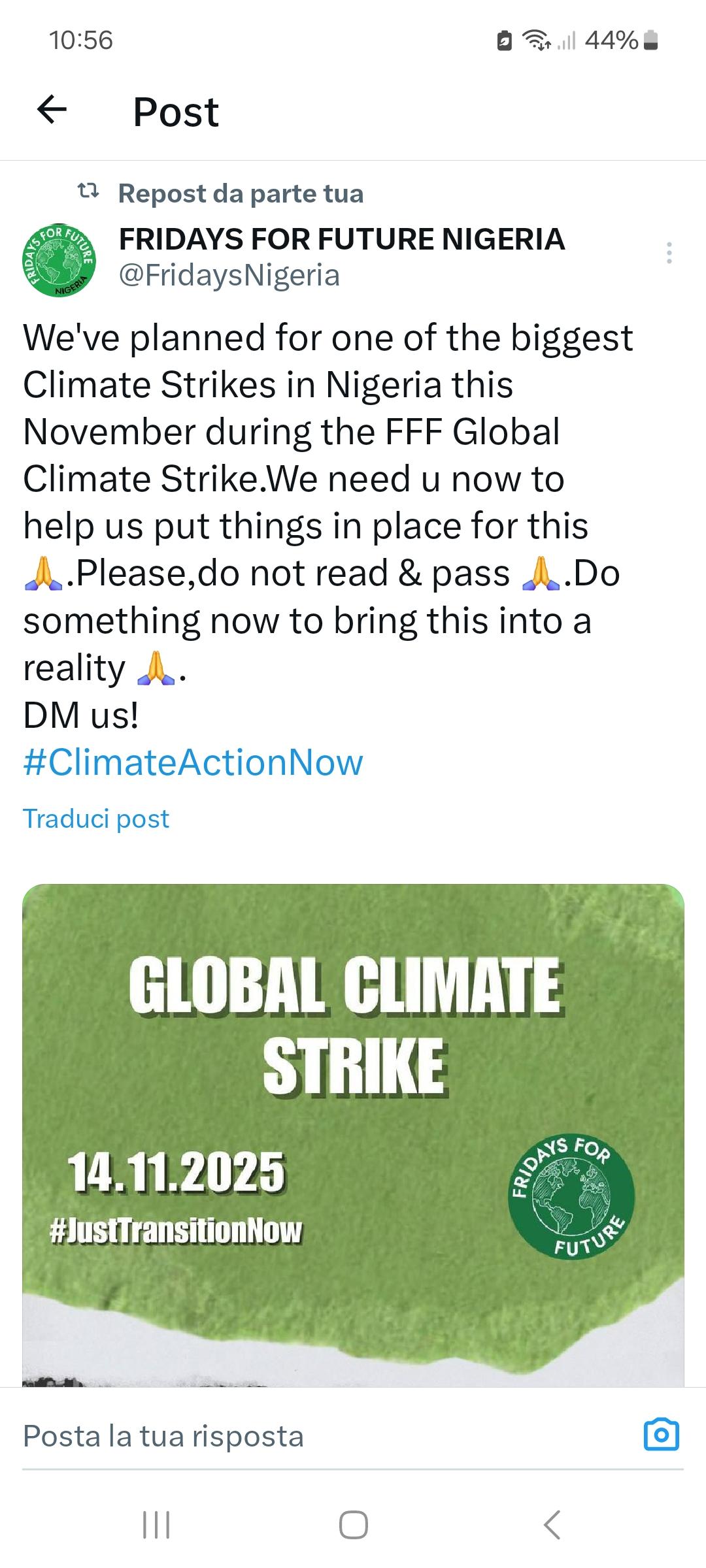Open the @FridaysNigeria handle
Screen dimensions: 706x1568
coord(229,275)
